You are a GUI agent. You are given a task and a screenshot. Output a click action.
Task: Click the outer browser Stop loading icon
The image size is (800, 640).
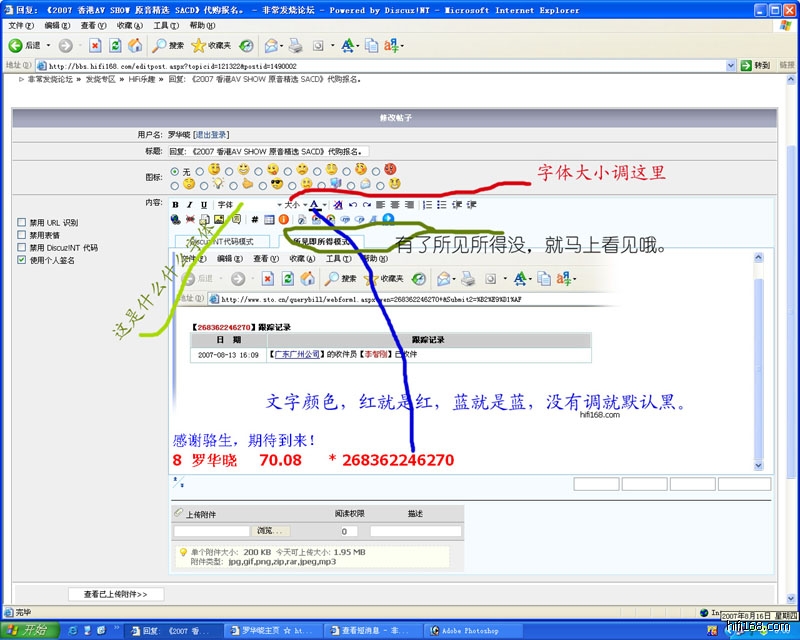click(95, 45)
